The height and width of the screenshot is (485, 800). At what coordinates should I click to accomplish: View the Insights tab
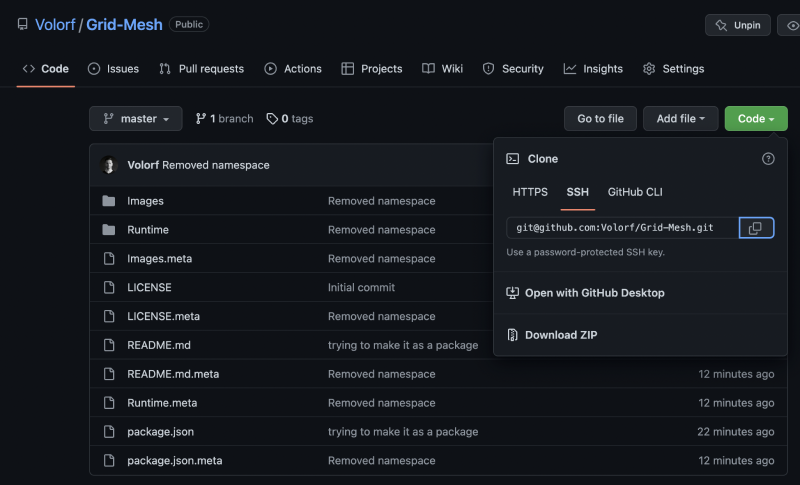click(x=593, y=69)
